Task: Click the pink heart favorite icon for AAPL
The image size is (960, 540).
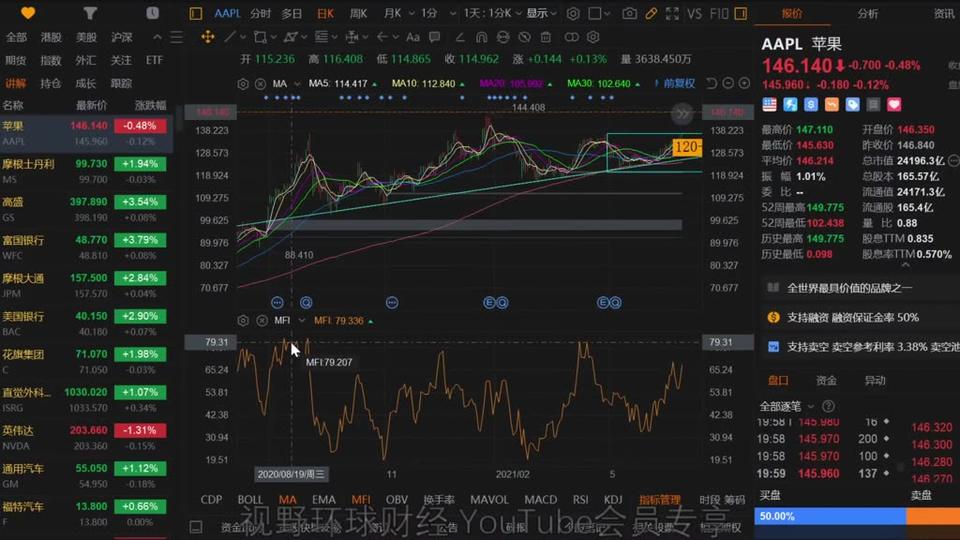Action: (894, 105)
